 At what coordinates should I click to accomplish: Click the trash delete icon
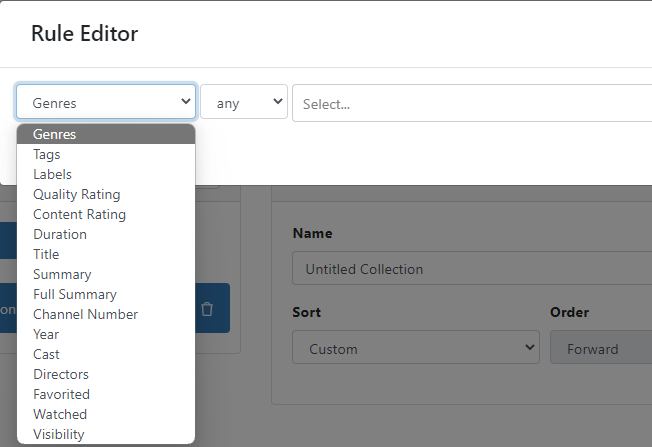[x=207, y=309]
